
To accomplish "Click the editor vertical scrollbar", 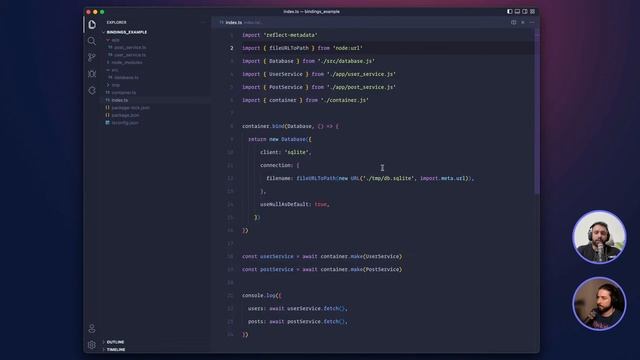I will click(x=537, y=112).
